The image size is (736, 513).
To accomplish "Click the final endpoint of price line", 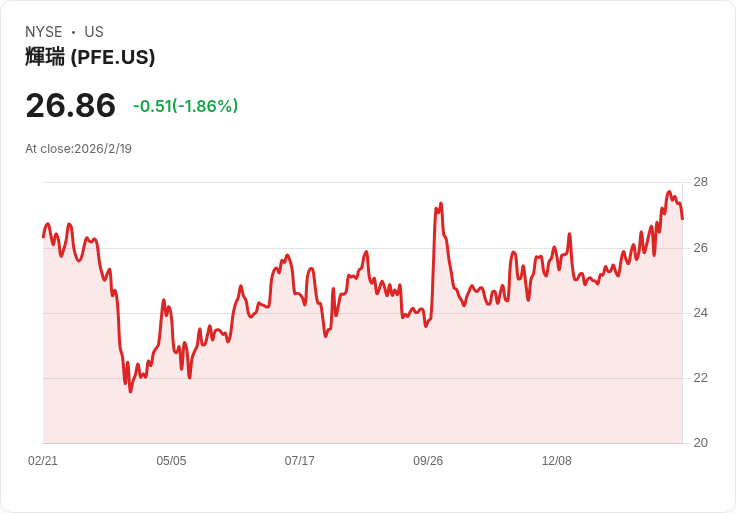I will point(682,218).
